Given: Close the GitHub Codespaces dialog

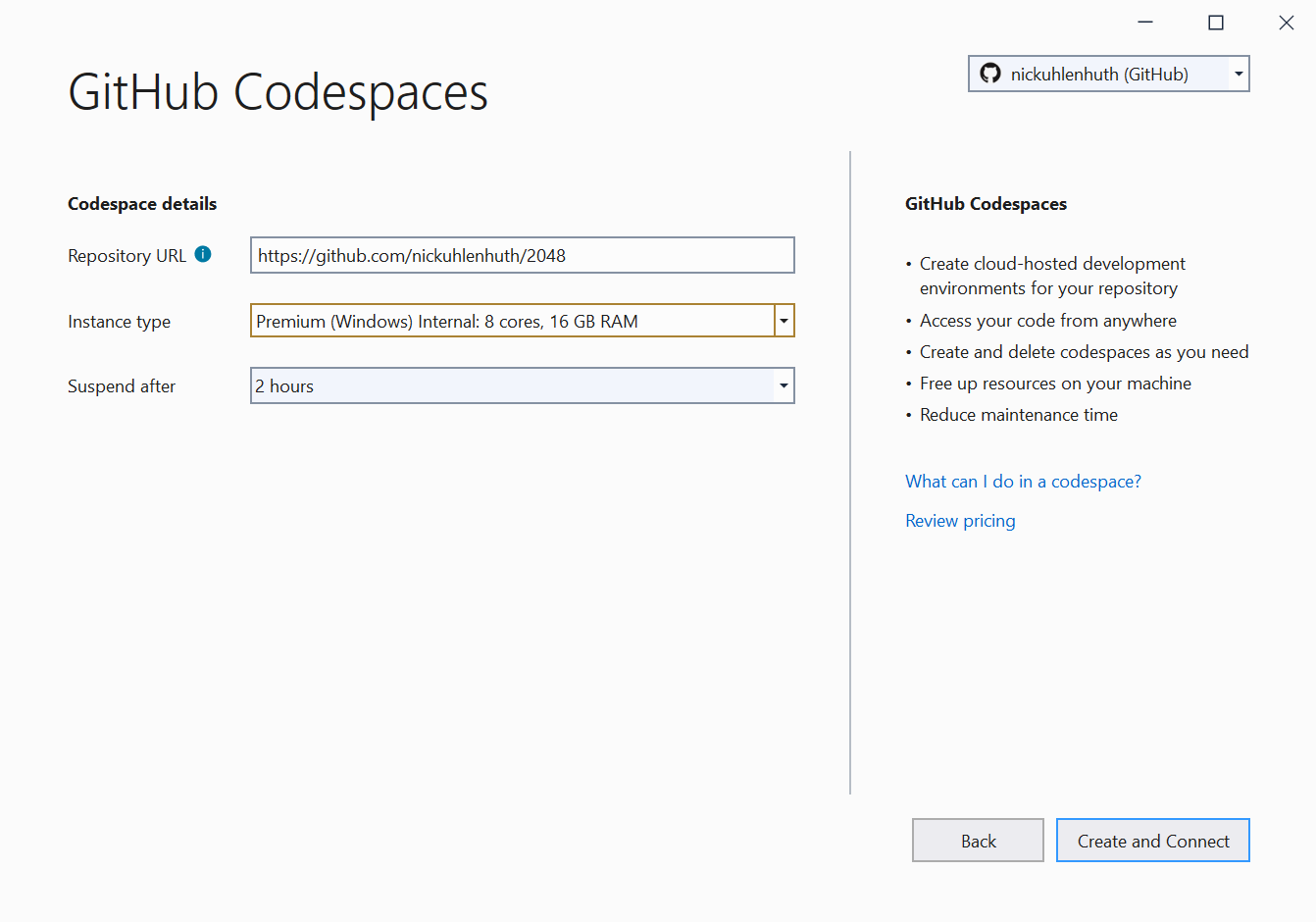Looking at the screenshot, I should pos(1286,23).
